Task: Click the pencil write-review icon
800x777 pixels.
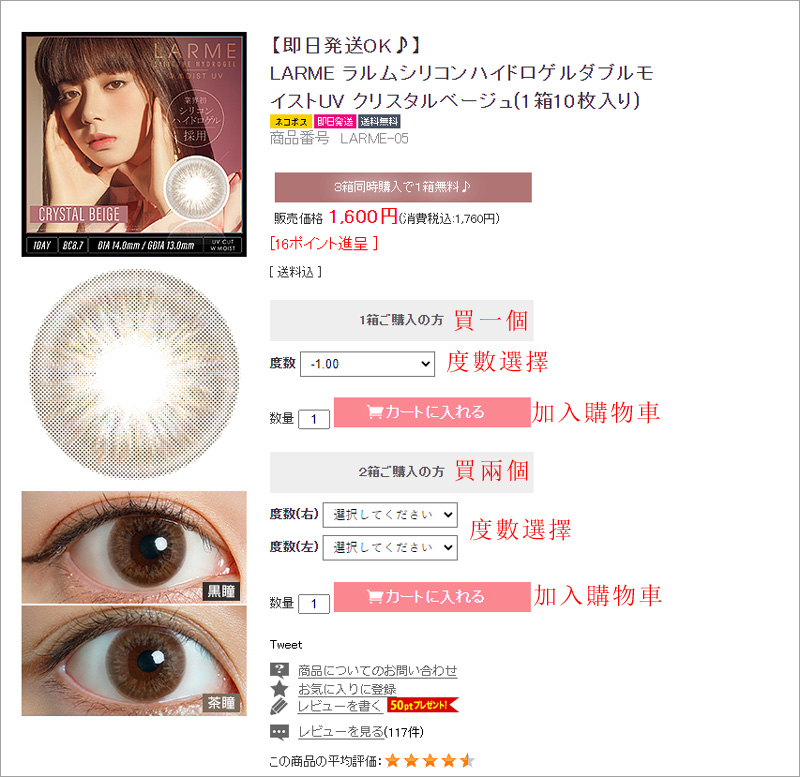Action: click(279, 707)
